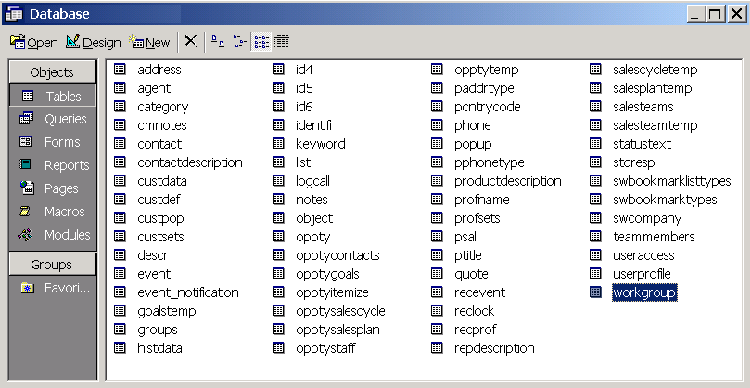Click the New toolbar button
The height and width of the screenshot is (388, 750).
tap(150, 42)
